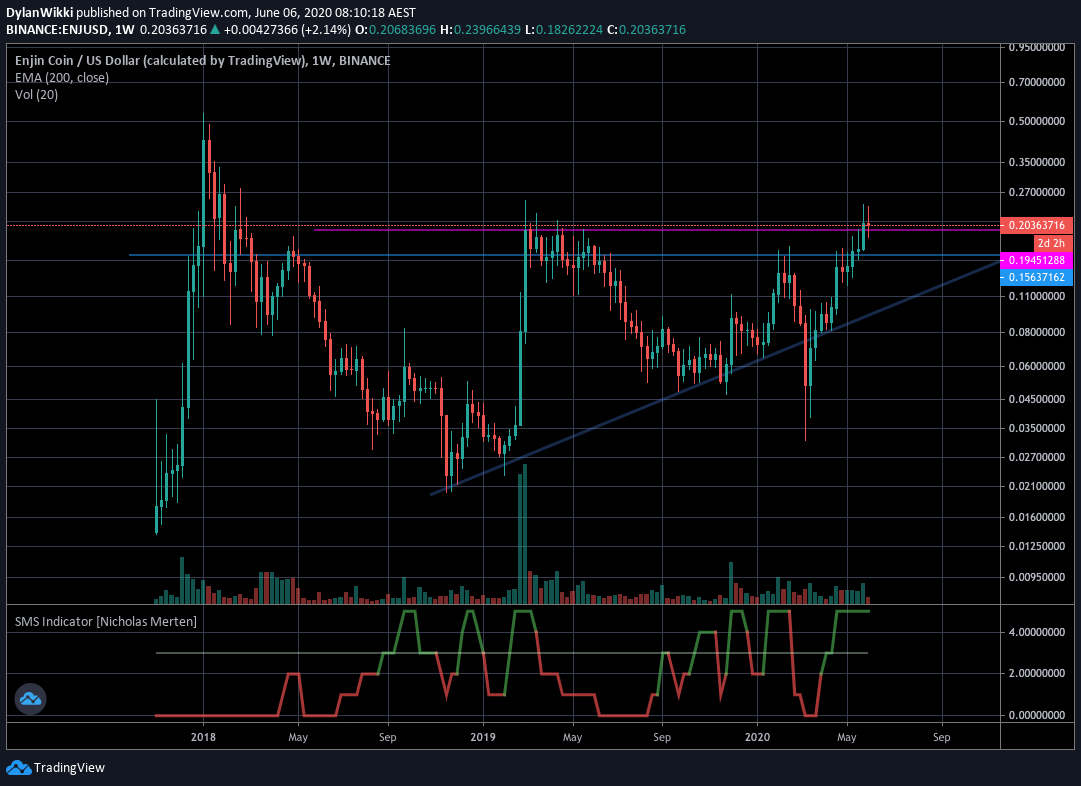Click the close value in the header line
The width and height of the screenshot is (1081, 786).
coord(652,30)
